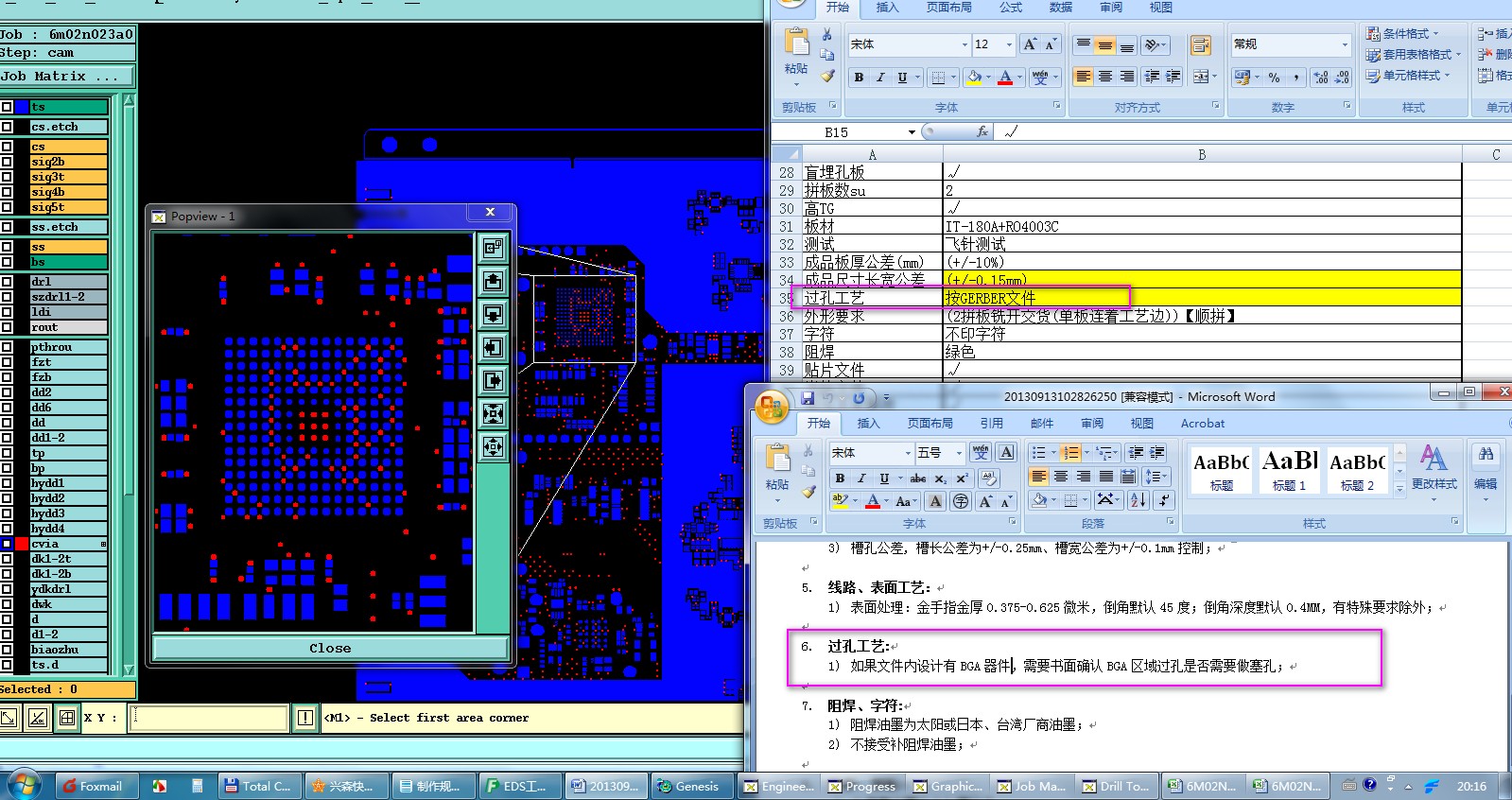The height and width of the screenshot is (800, 1512).
Task: Click Excel Format Painter brush icon
Action: (x=827, y=76)
